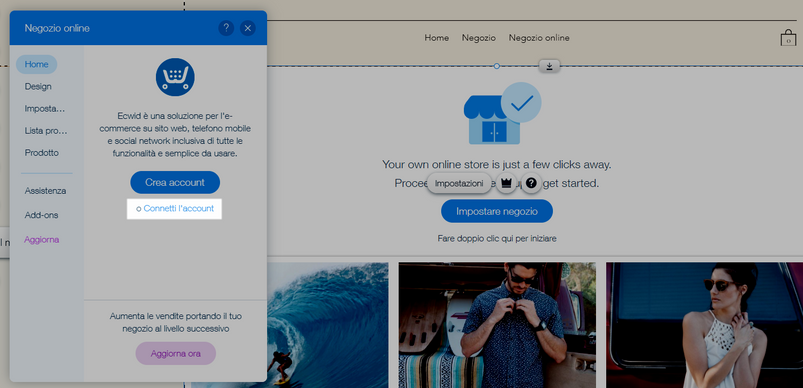Select the woman in sunglasses photo
This screenshot has height=388, width=803.
(705, 325)
